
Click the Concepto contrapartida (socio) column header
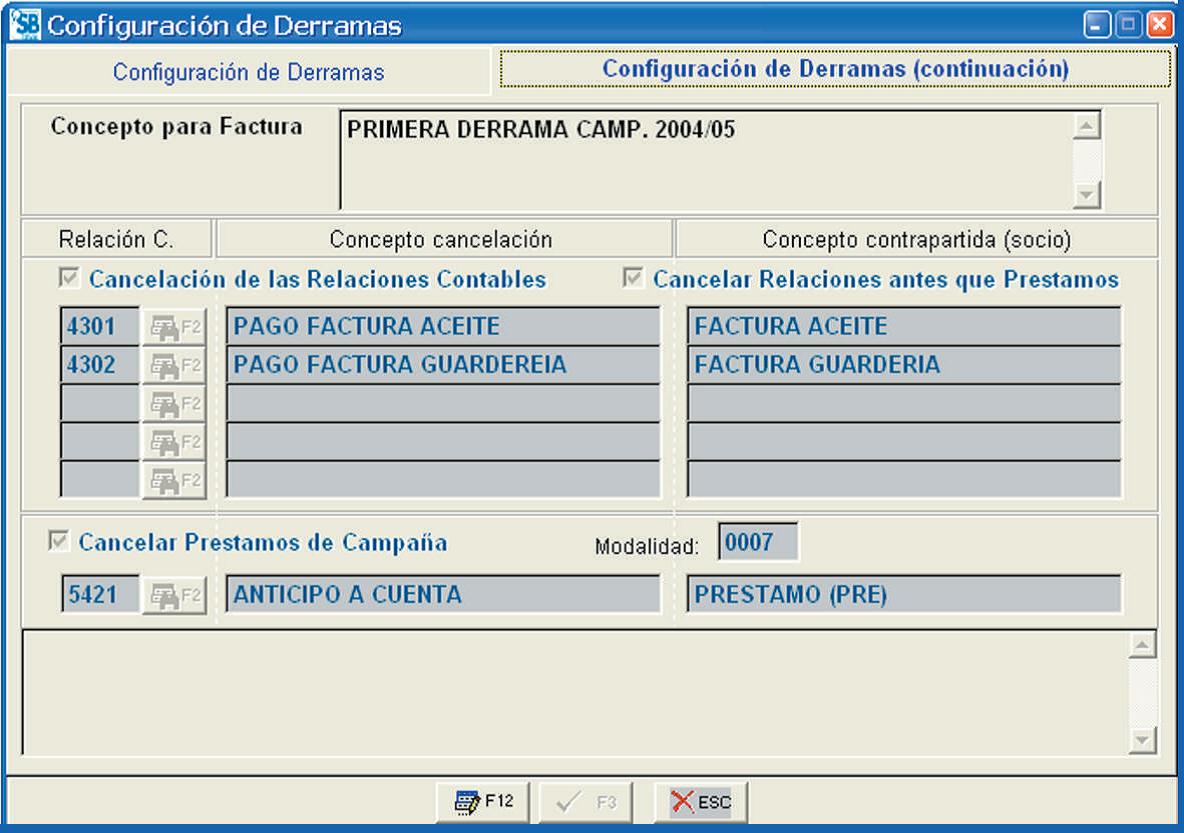916,239
